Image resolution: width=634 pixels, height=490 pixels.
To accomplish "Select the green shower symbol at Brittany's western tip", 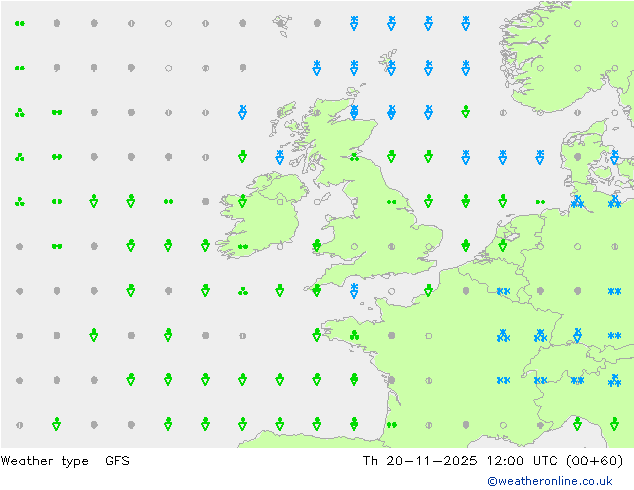I will 317,334.
